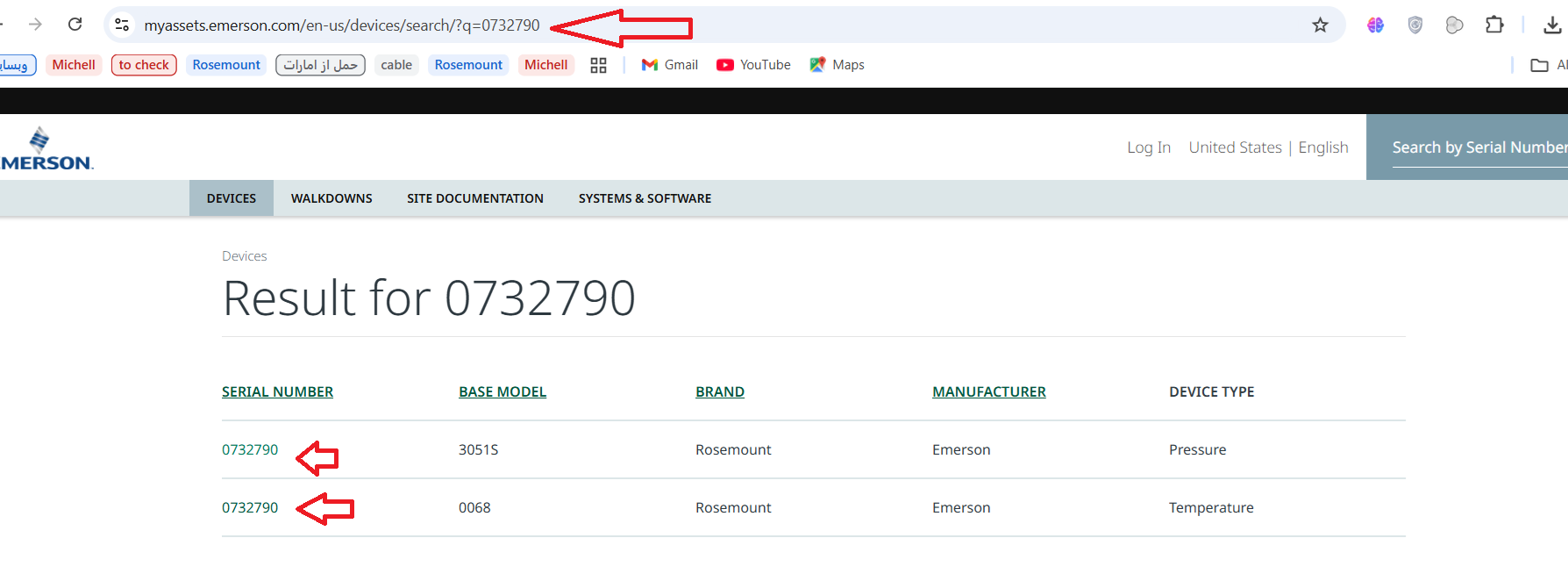Open the purple brain extension icon

coord(1375,25)
